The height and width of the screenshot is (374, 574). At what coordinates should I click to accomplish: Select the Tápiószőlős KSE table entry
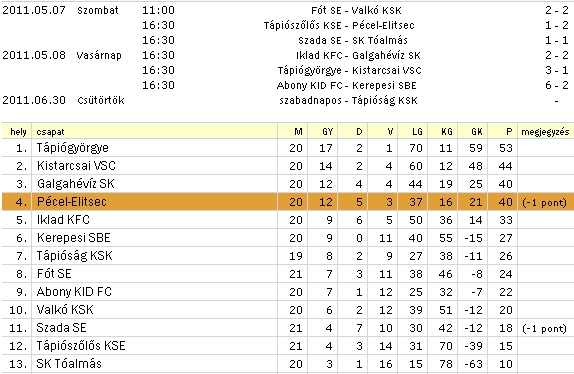coord(81,345)
